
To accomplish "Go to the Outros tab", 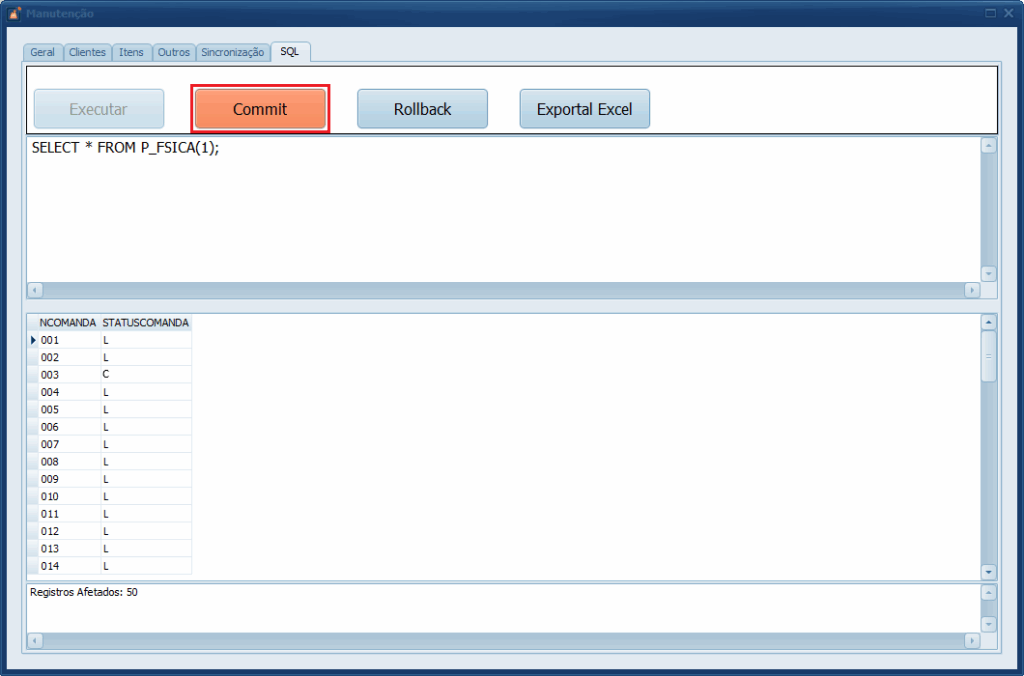I will point(173,52).
